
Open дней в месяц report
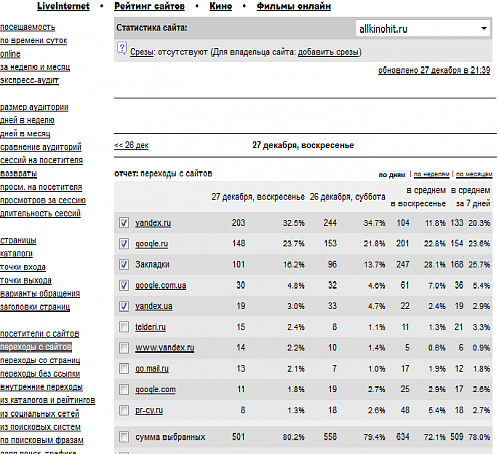click(25, 134)
